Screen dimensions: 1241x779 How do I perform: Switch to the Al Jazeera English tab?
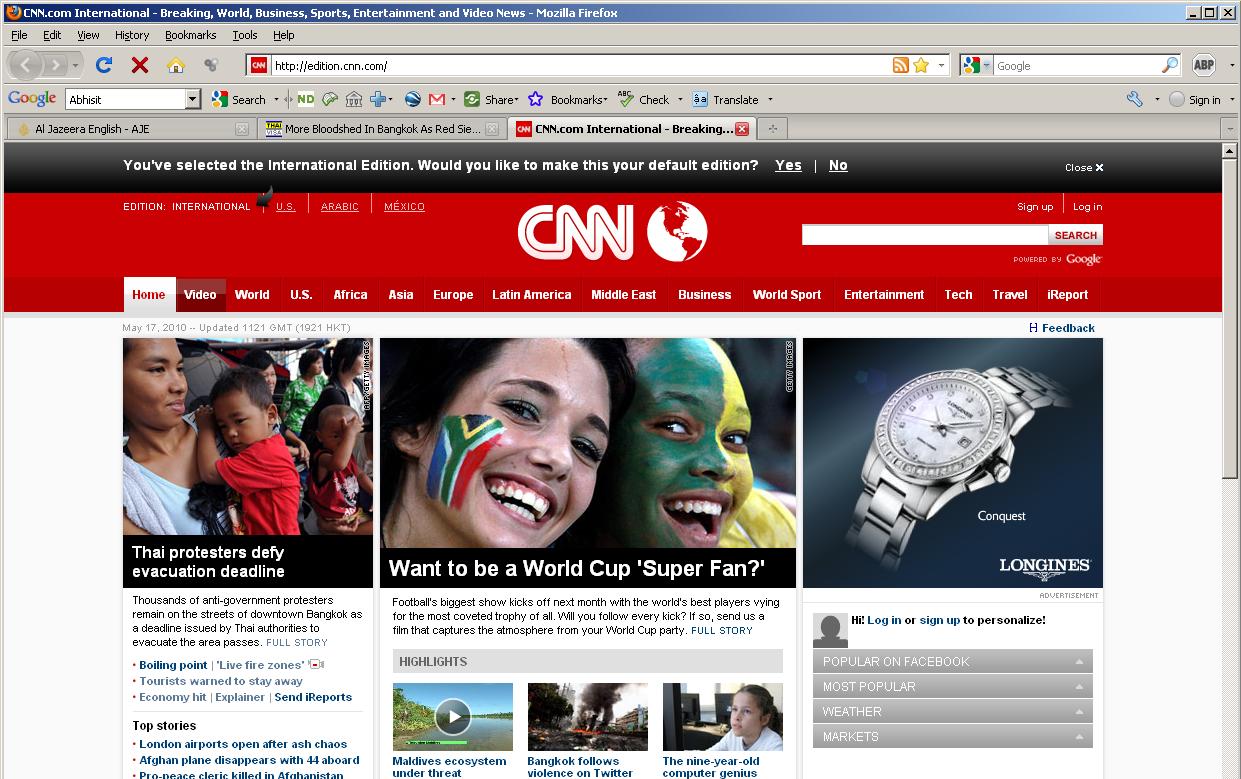click(x=130, y=128)
